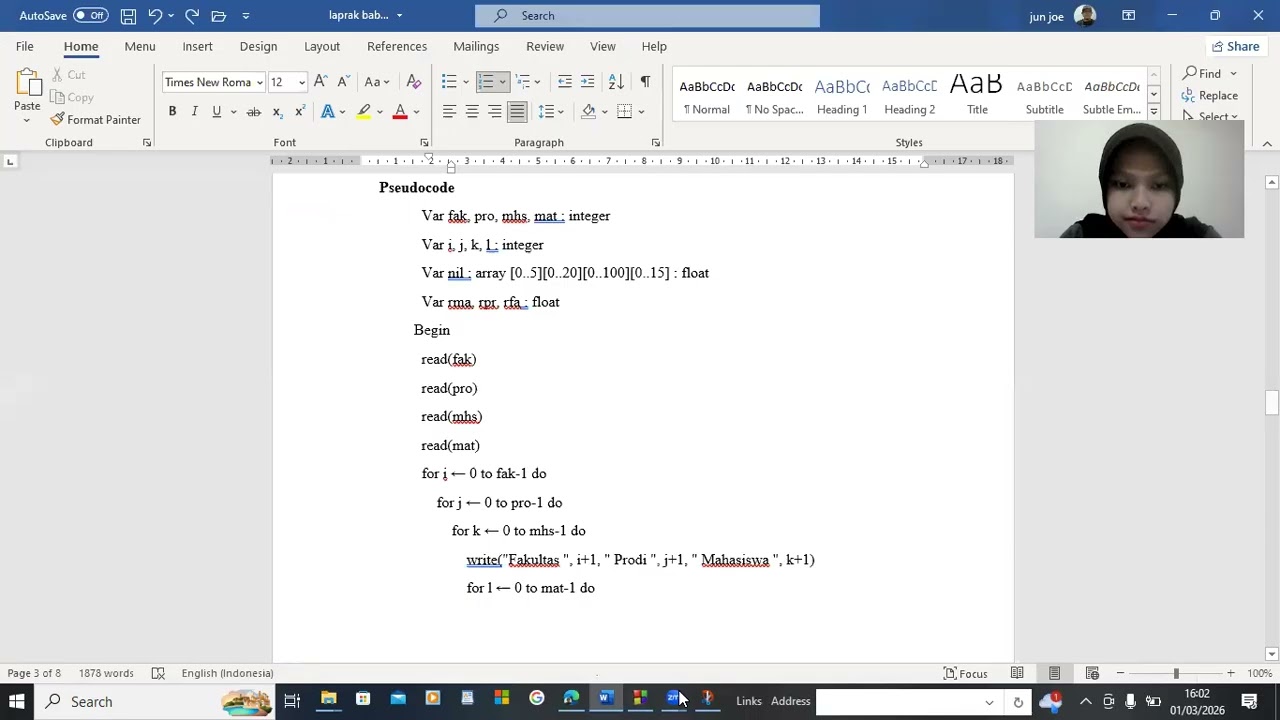Expand Styles gallery More arrow
The width and height of the screenshot is (1280, 720).
(1153, 112)
